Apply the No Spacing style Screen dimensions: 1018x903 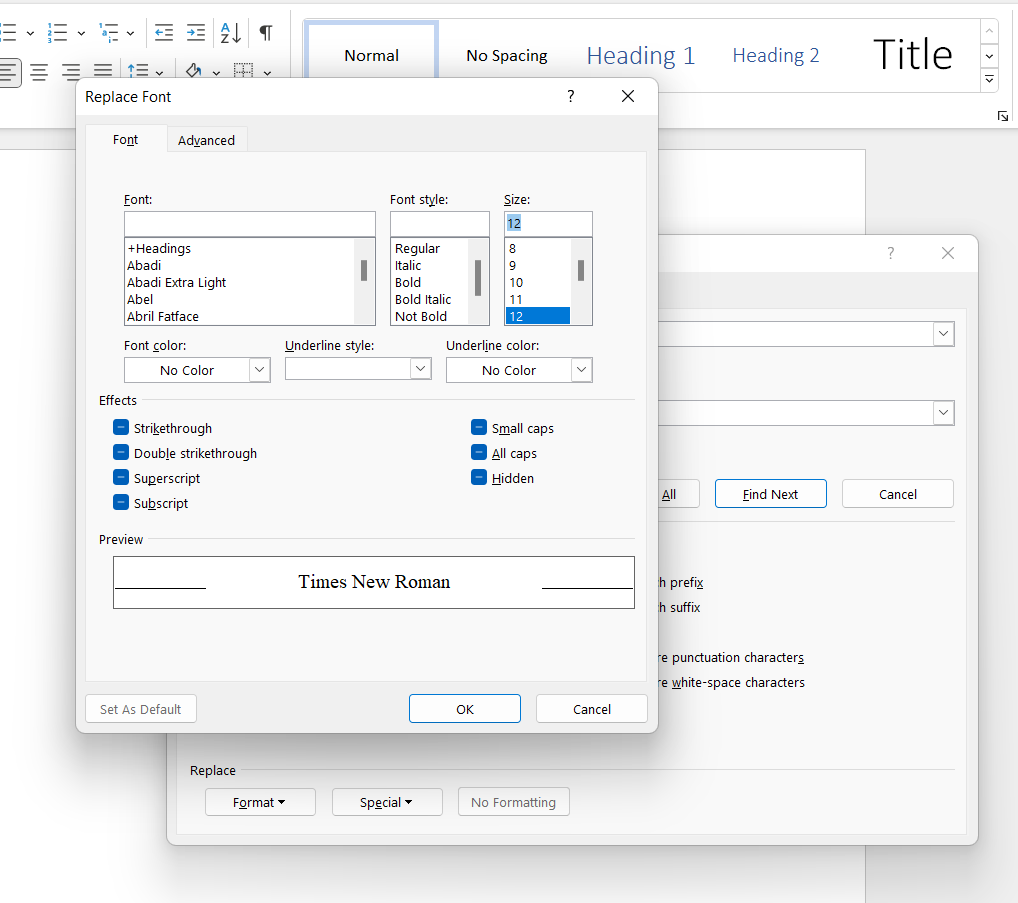point(506,56)
